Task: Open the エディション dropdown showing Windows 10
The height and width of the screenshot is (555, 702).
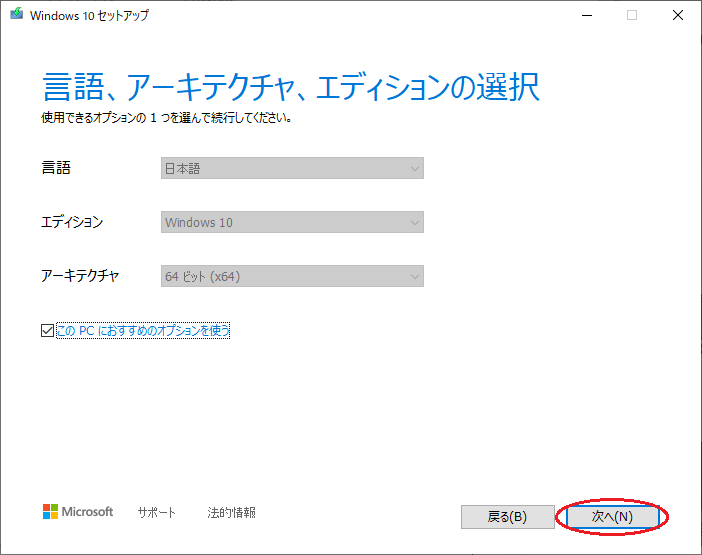Action: [292, 222]
